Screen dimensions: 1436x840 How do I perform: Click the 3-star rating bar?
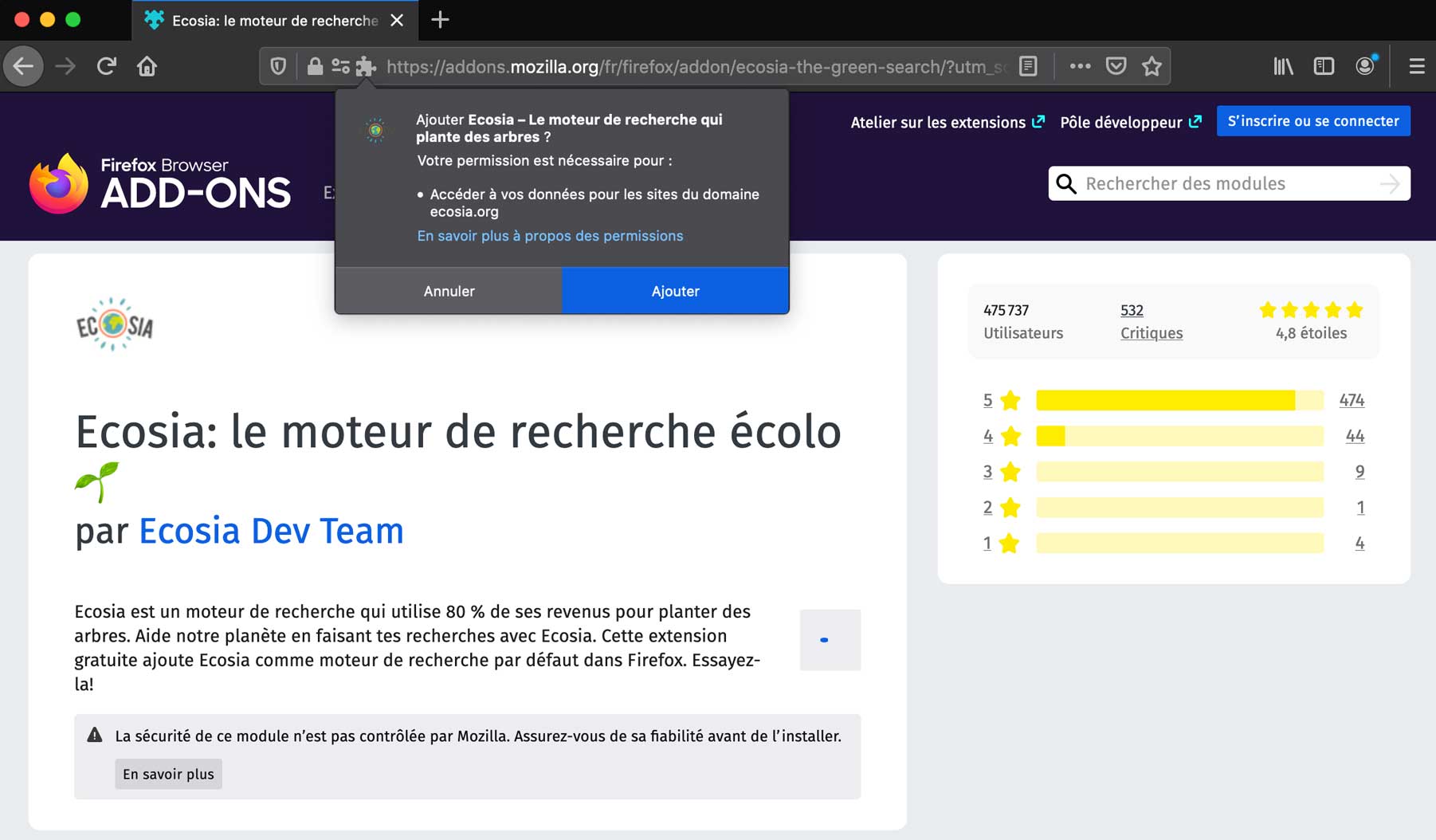(x=1179, y=472)
